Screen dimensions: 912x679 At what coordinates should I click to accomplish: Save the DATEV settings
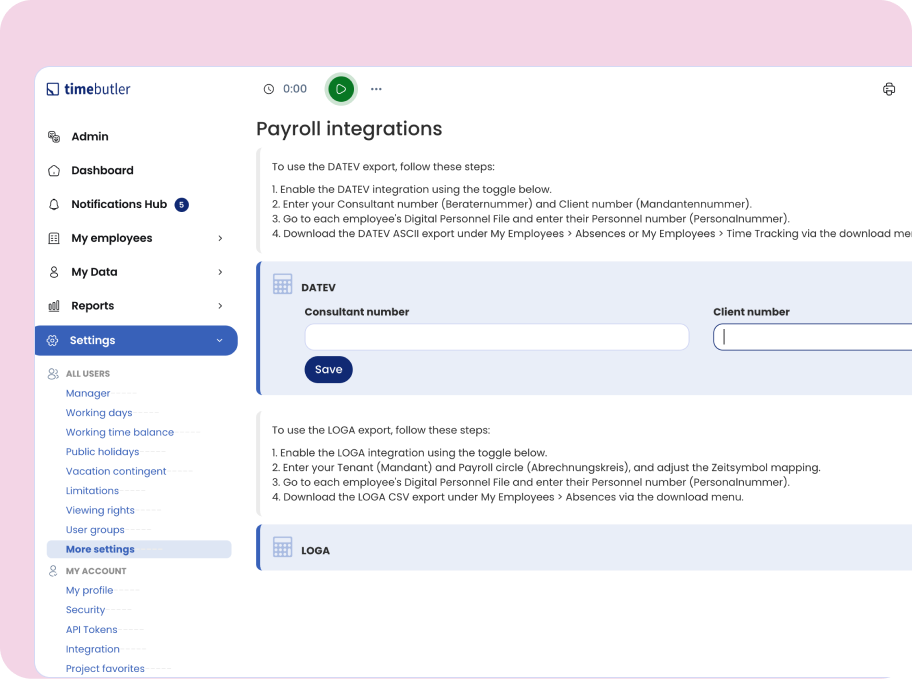tap(329, 369)
